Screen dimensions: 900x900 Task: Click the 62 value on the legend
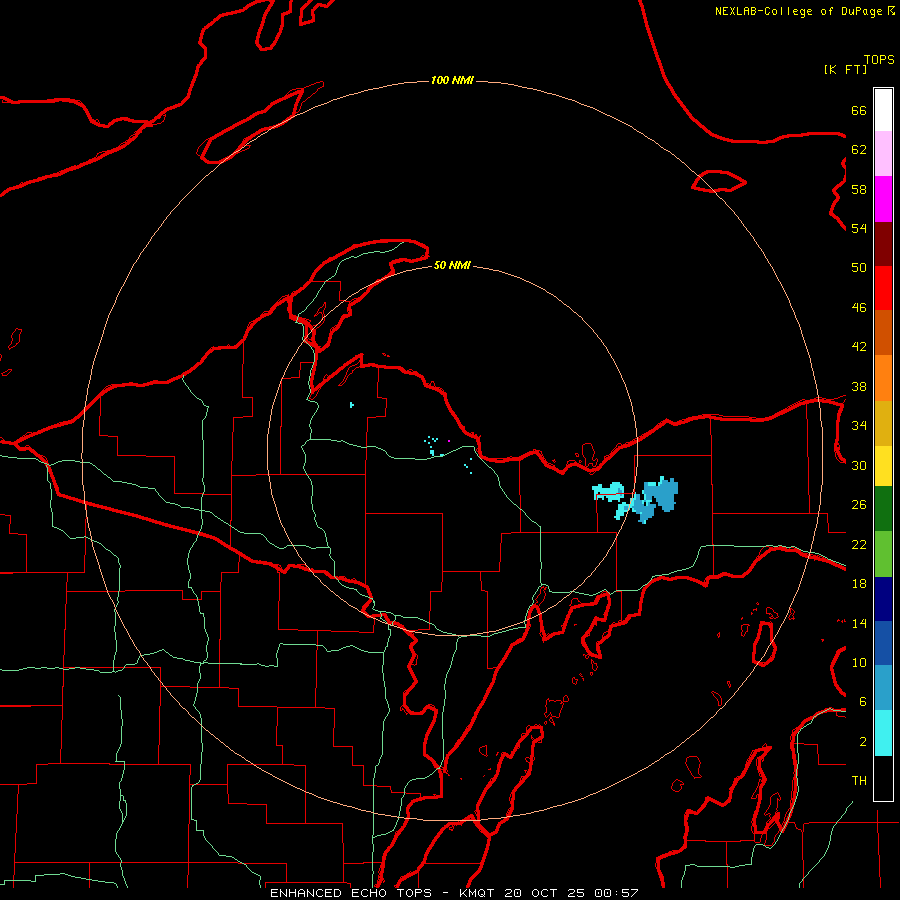click(859, 150)
